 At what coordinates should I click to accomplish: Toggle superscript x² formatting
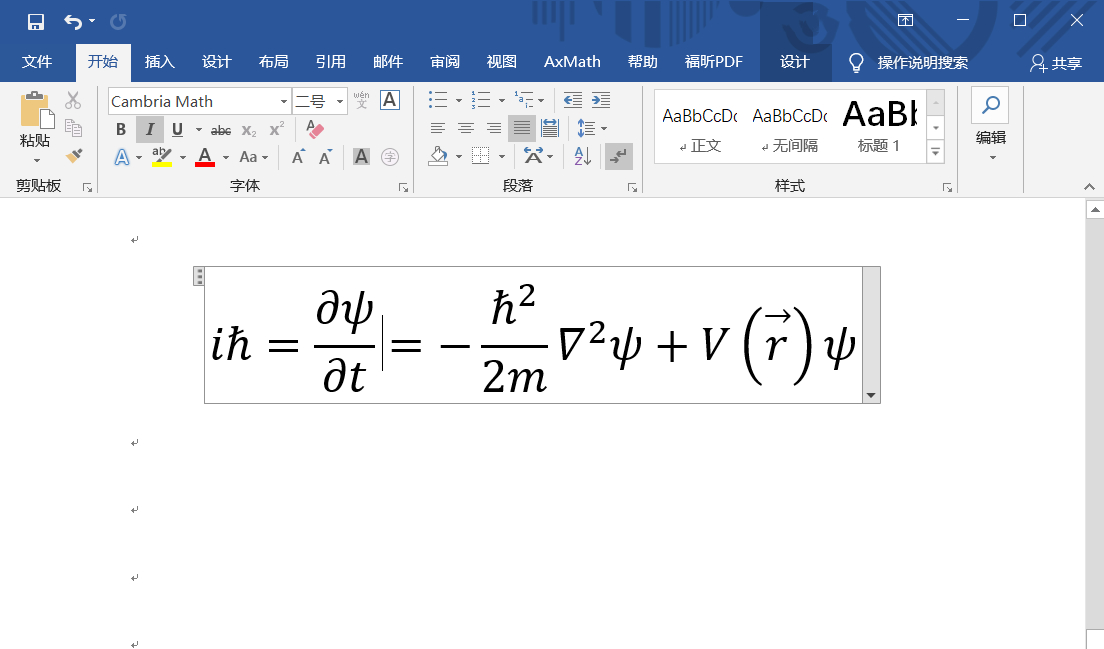[x=277, y=129]
